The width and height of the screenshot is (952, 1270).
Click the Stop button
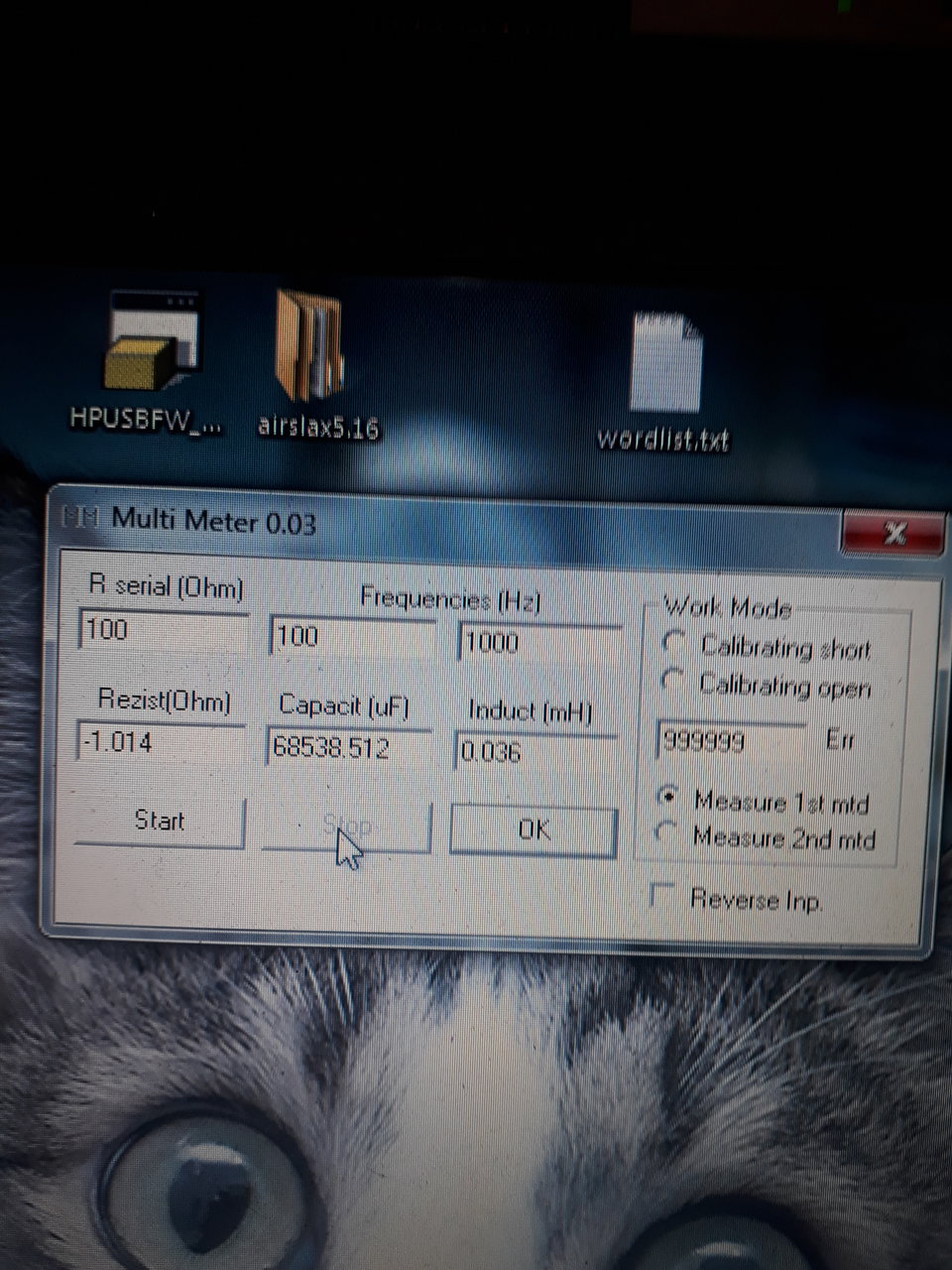tap(346, 825)
